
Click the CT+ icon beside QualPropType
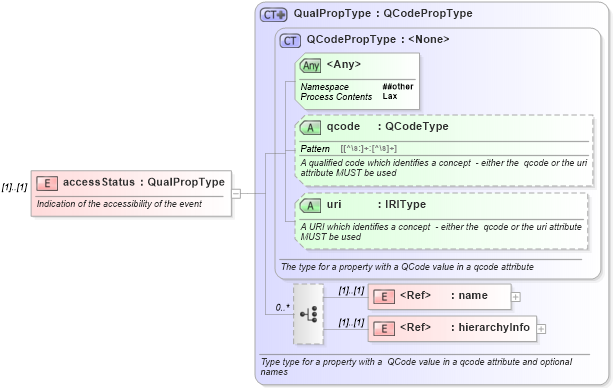pyautogui.click(x=274, y=14)
